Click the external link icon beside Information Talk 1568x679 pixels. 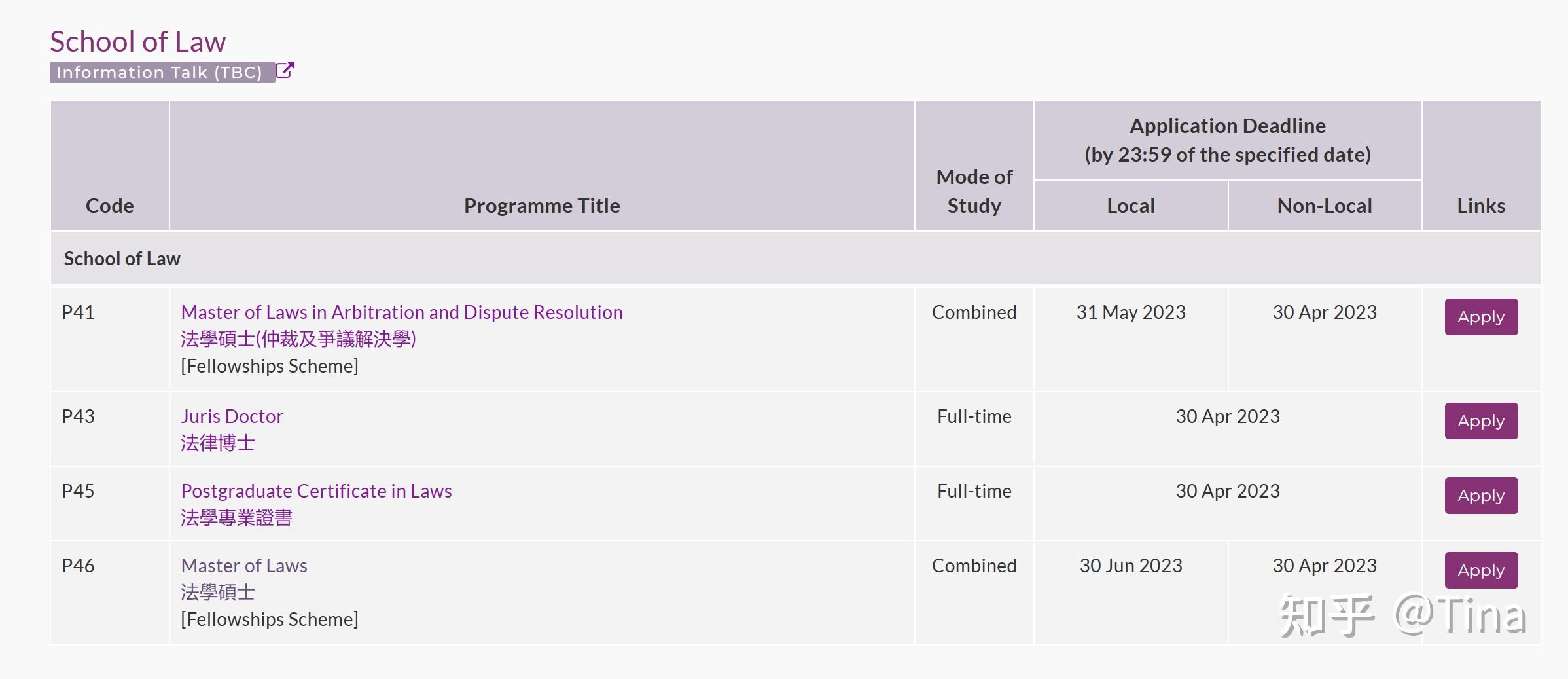coord(285,70)
